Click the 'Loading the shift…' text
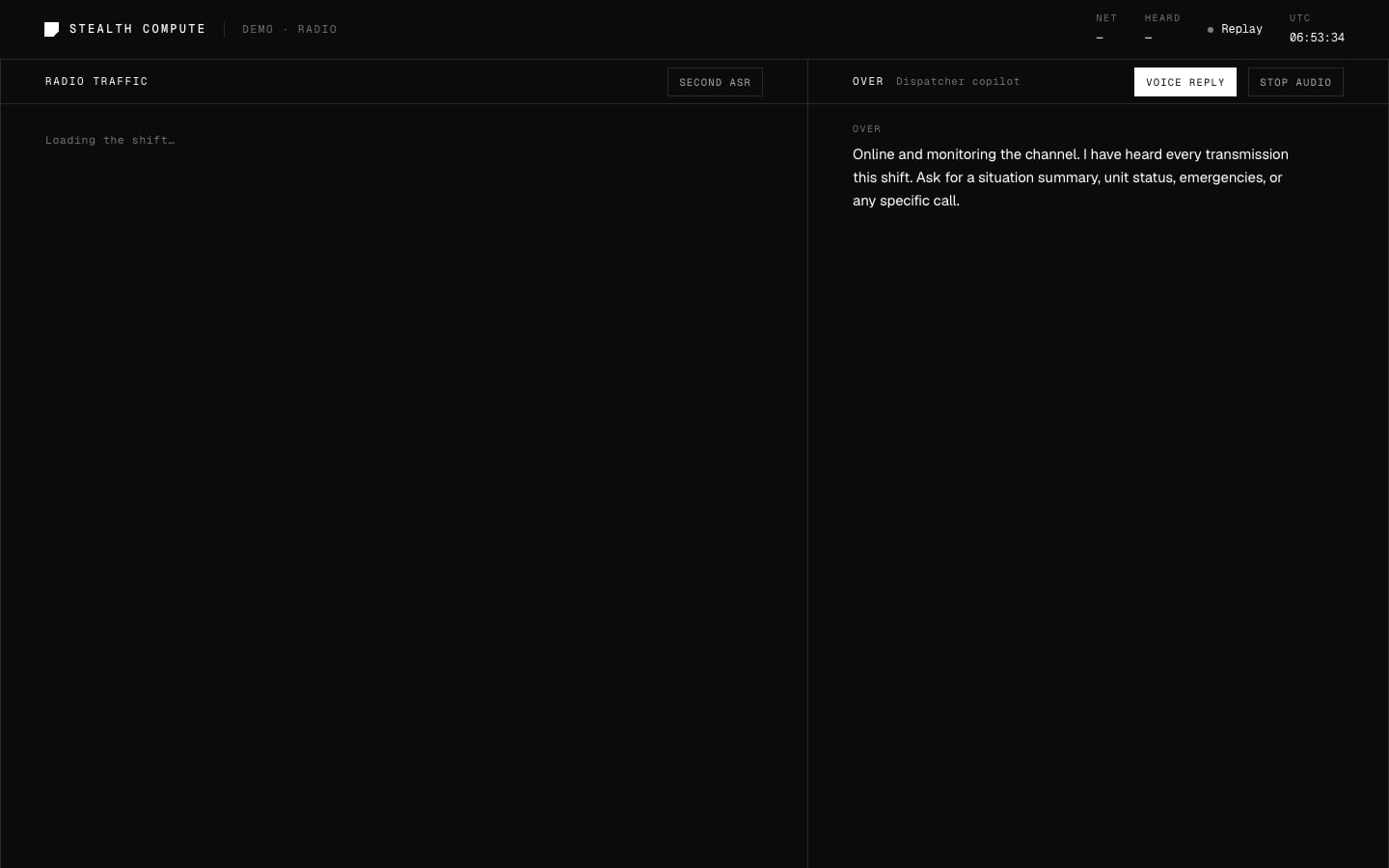This screenshot has width=1389, height=868. pos(110,140)
